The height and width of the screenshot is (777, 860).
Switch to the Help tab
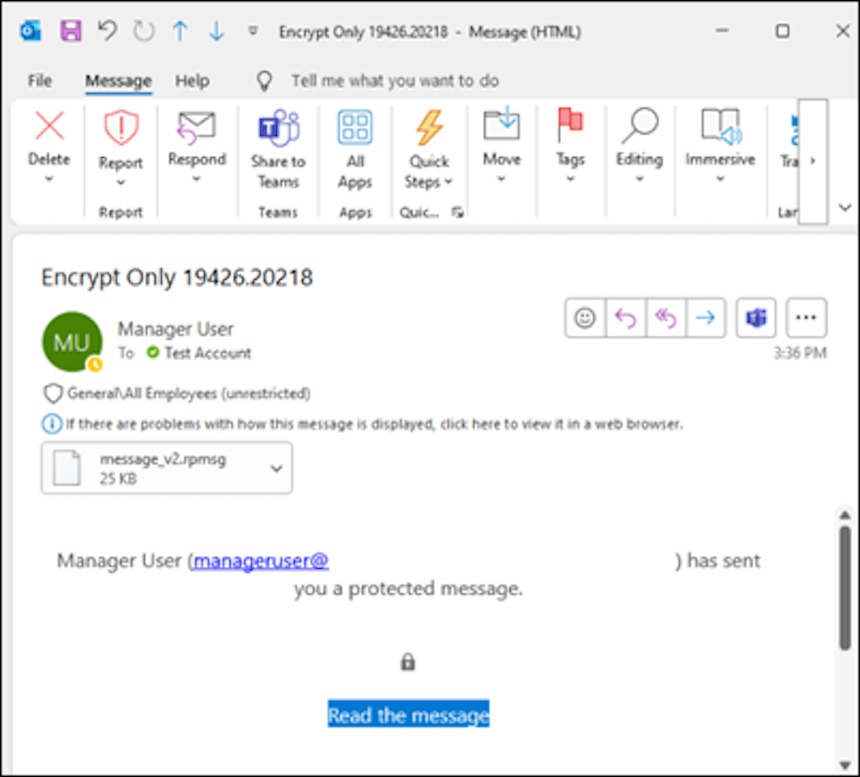point(192,81)
